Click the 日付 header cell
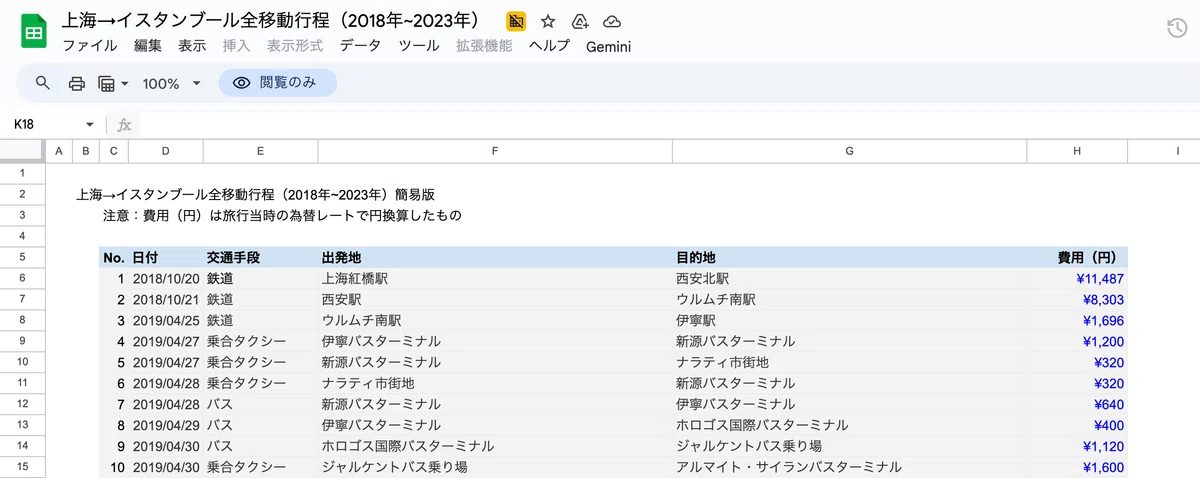Screen dimensions: 1200x478 166,257
